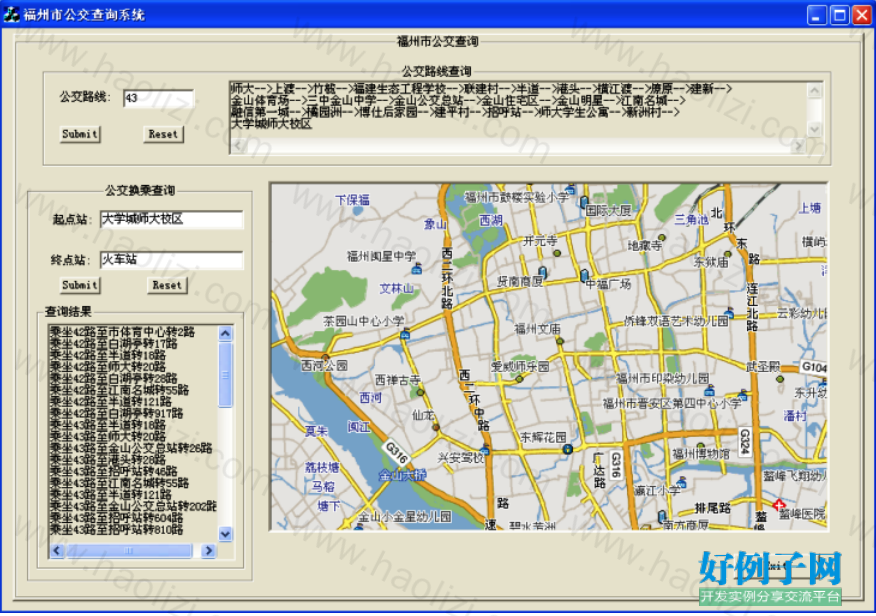Click the bus icon above 瀛江小学
The width and height of the screenshot is (876, 616).
point(681,481)
